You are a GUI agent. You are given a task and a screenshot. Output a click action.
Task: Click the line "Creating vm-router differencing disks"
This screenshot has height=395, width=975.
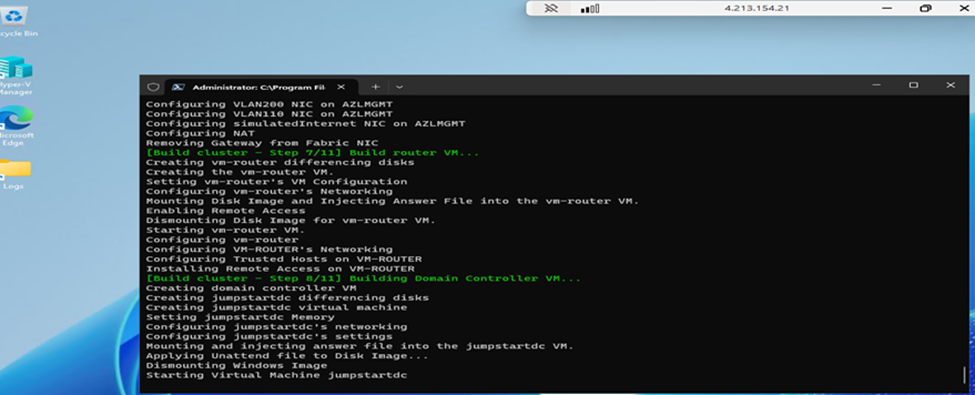[x=280, y=162]
